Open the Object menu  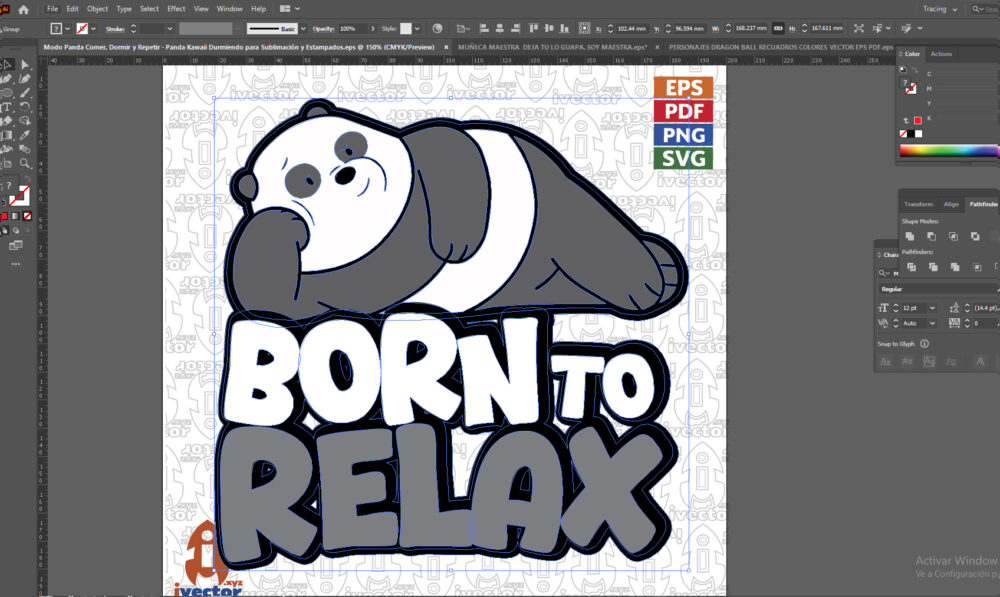coord(98,9)
